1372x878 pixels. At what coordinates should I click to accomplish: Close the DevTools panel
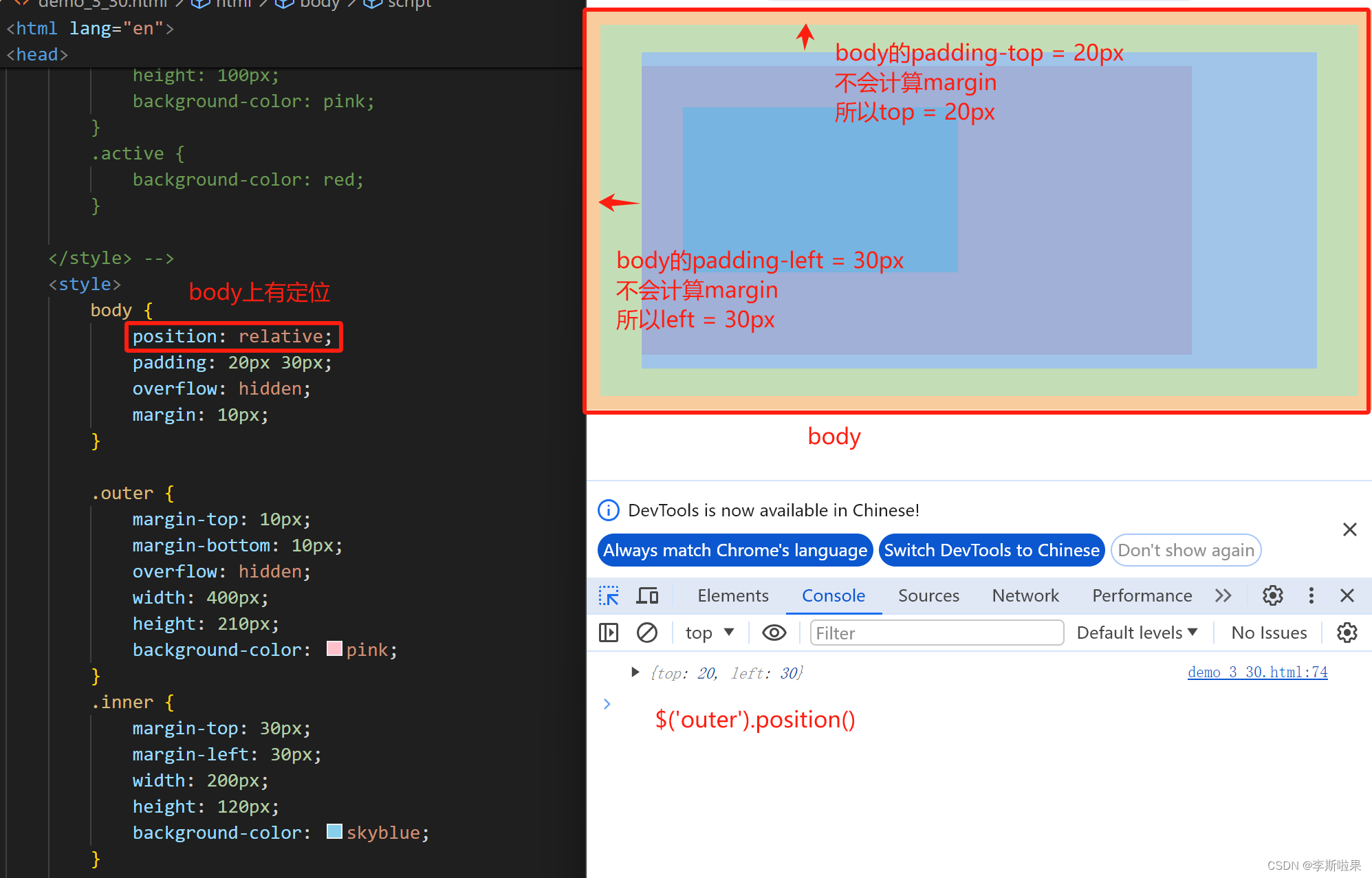pos(1347,595)
